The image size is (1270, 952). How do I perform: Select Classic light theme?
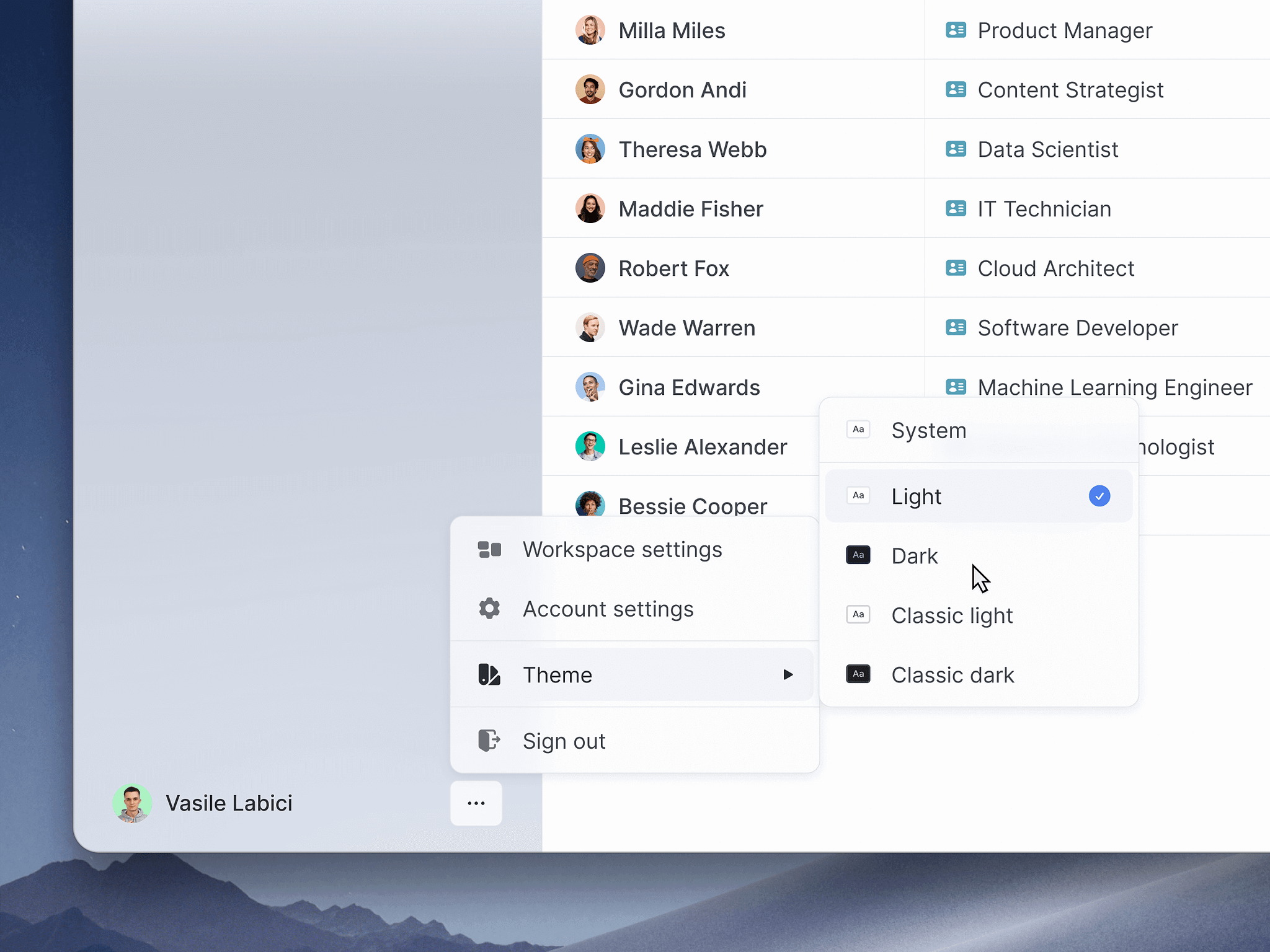tap(952, 615)
